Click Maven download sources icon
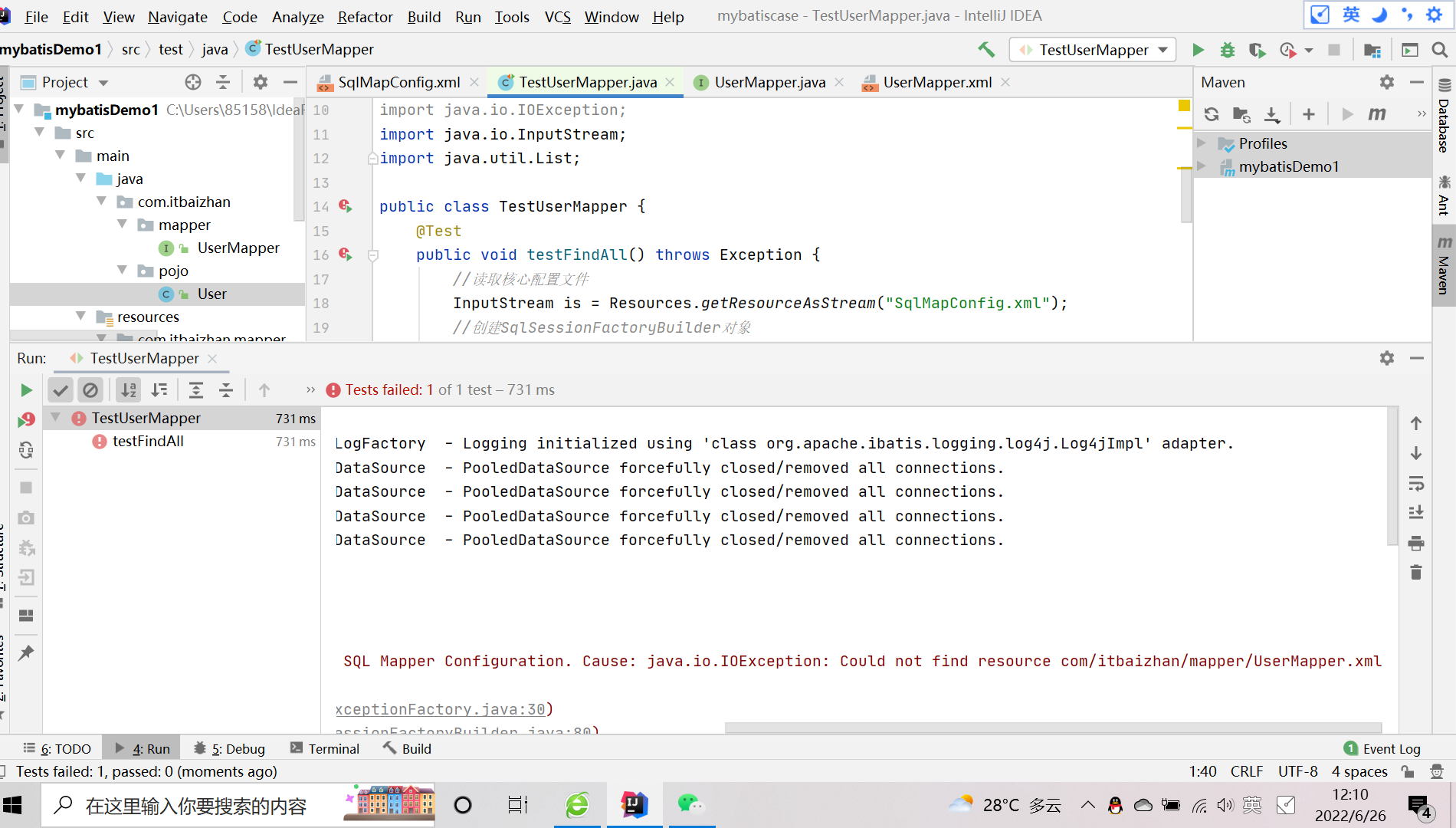This screenshot has width=1456, height=828. (x=1272, y=114)
